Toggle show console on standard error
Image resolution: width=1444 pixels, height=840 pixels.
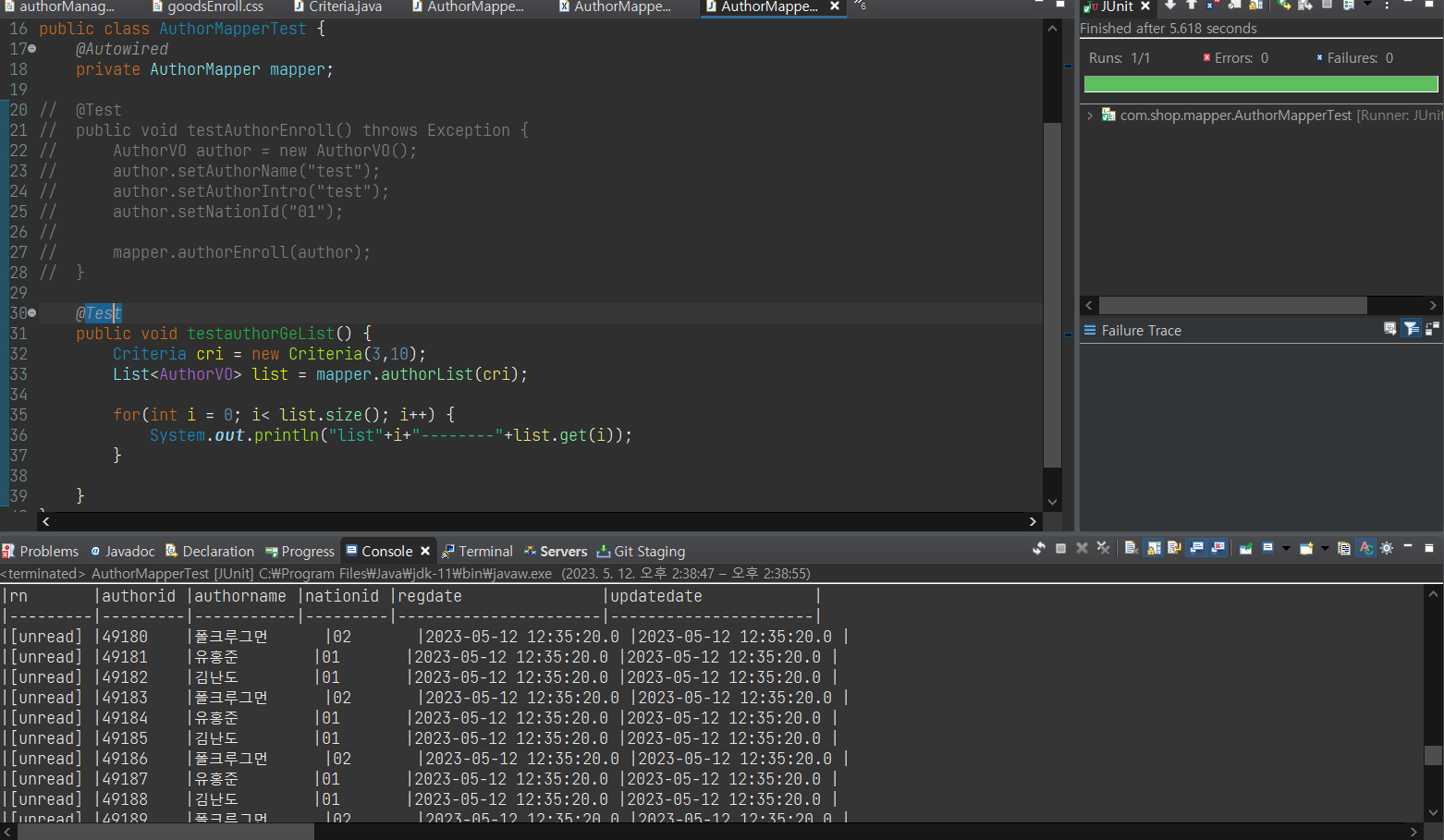(x=1218, y=549)
